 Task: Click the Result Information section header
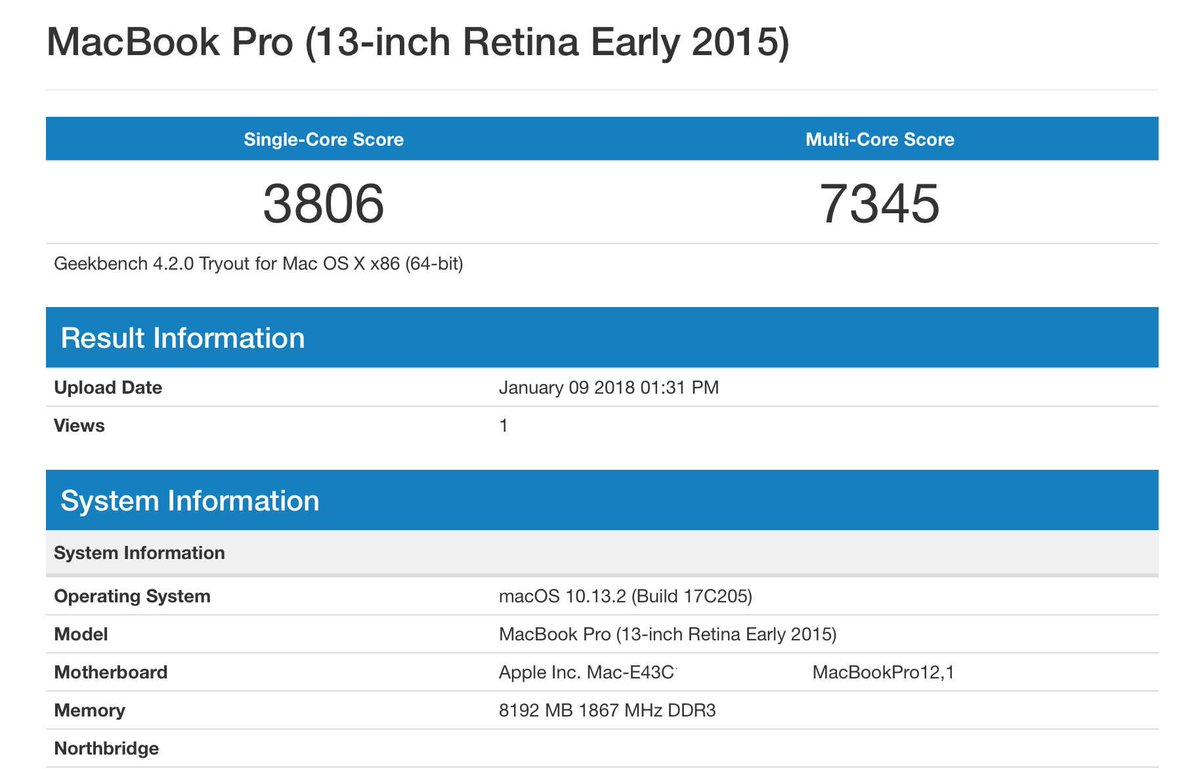click(602, 338)
